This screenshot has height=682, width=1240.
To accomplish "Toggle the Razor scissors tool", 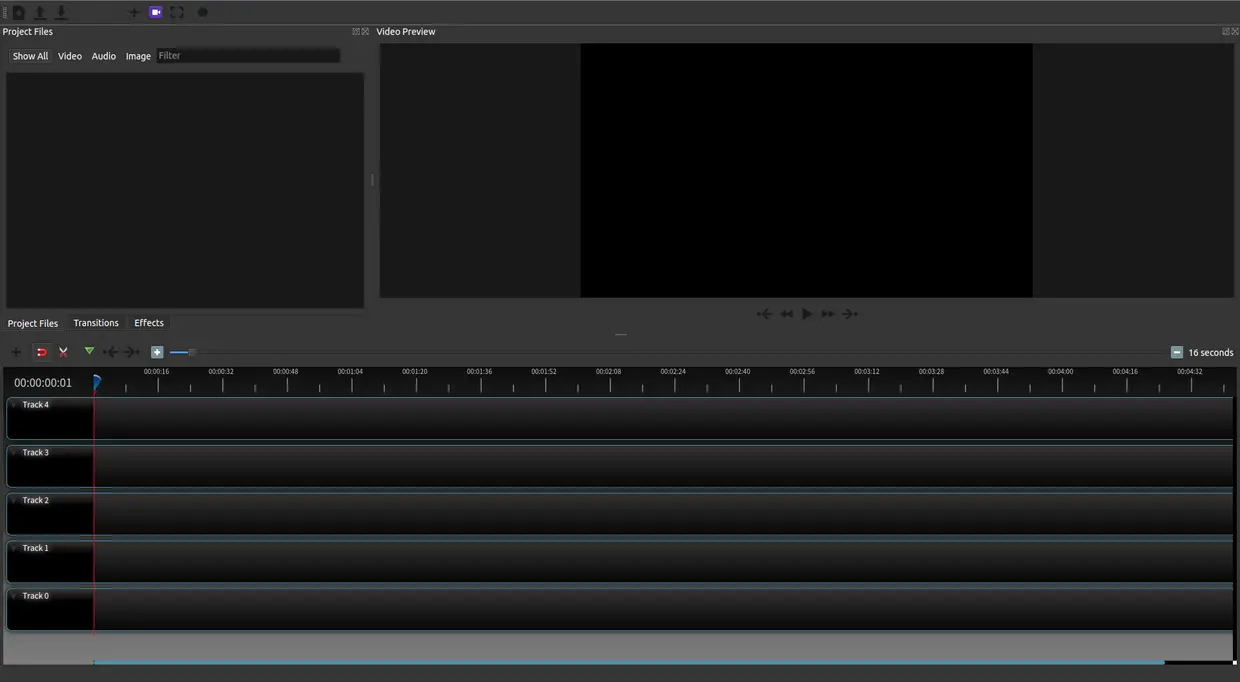I will point(63,352).
